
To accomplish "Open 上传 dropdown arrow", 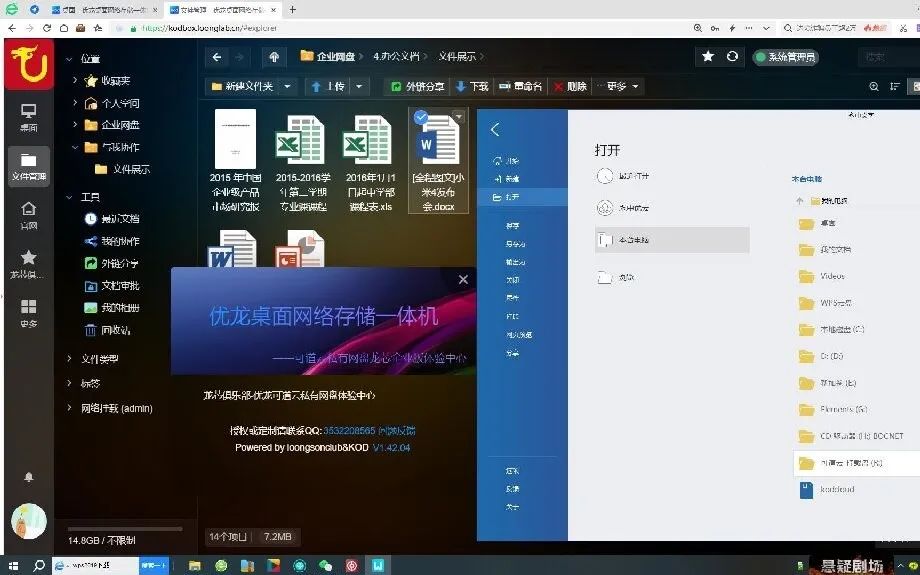I will tap(359, 87).
